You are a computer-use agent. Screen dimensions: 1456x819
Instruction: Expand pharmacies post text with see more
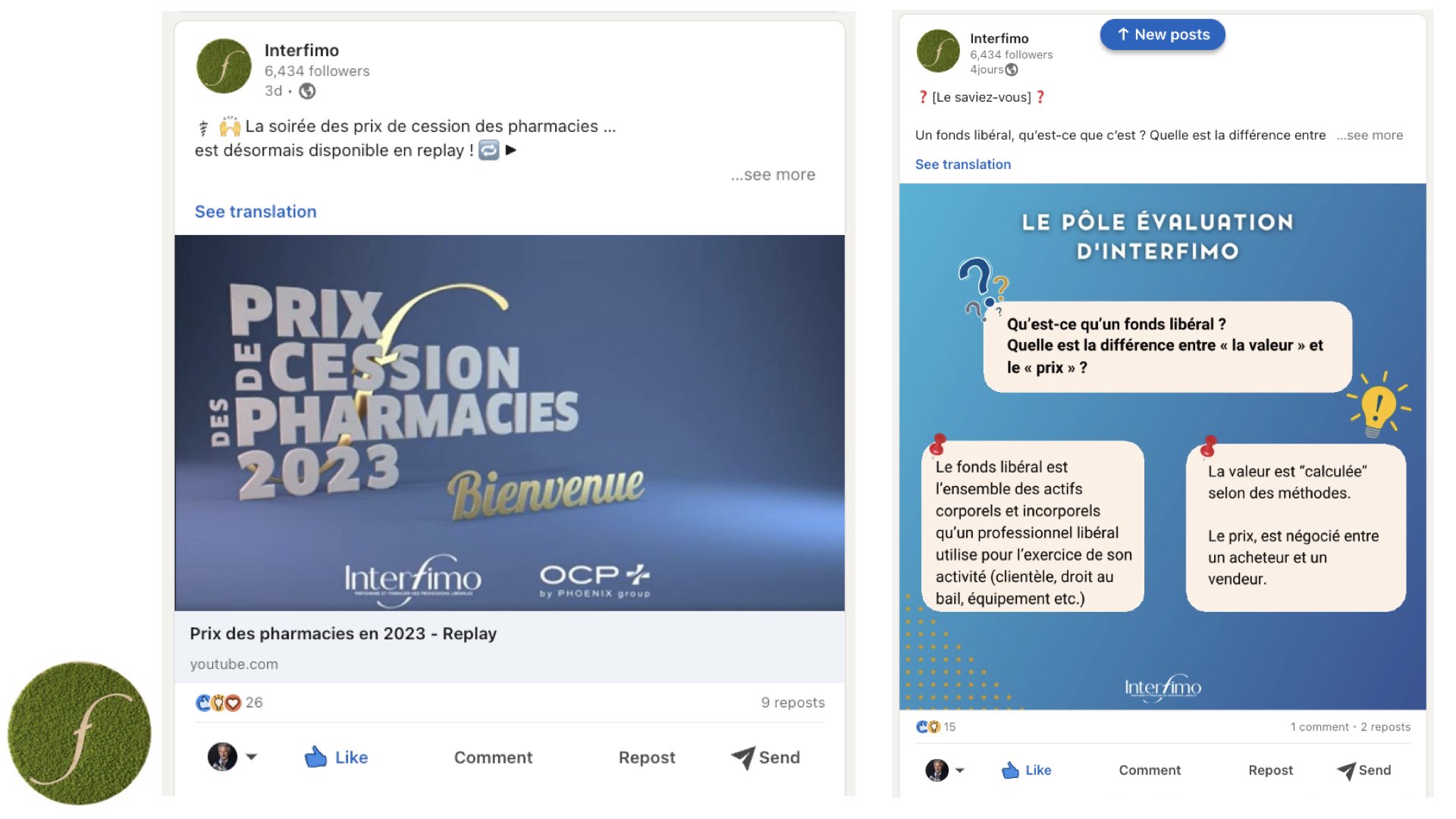[773, 174]
